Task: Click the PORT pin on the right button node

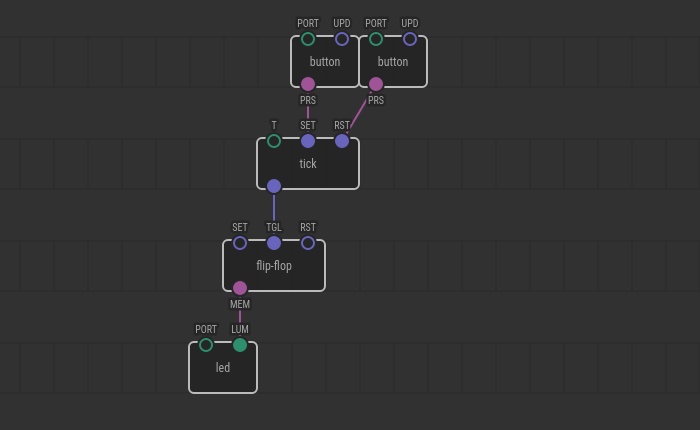Action: (x=376, y=39)
